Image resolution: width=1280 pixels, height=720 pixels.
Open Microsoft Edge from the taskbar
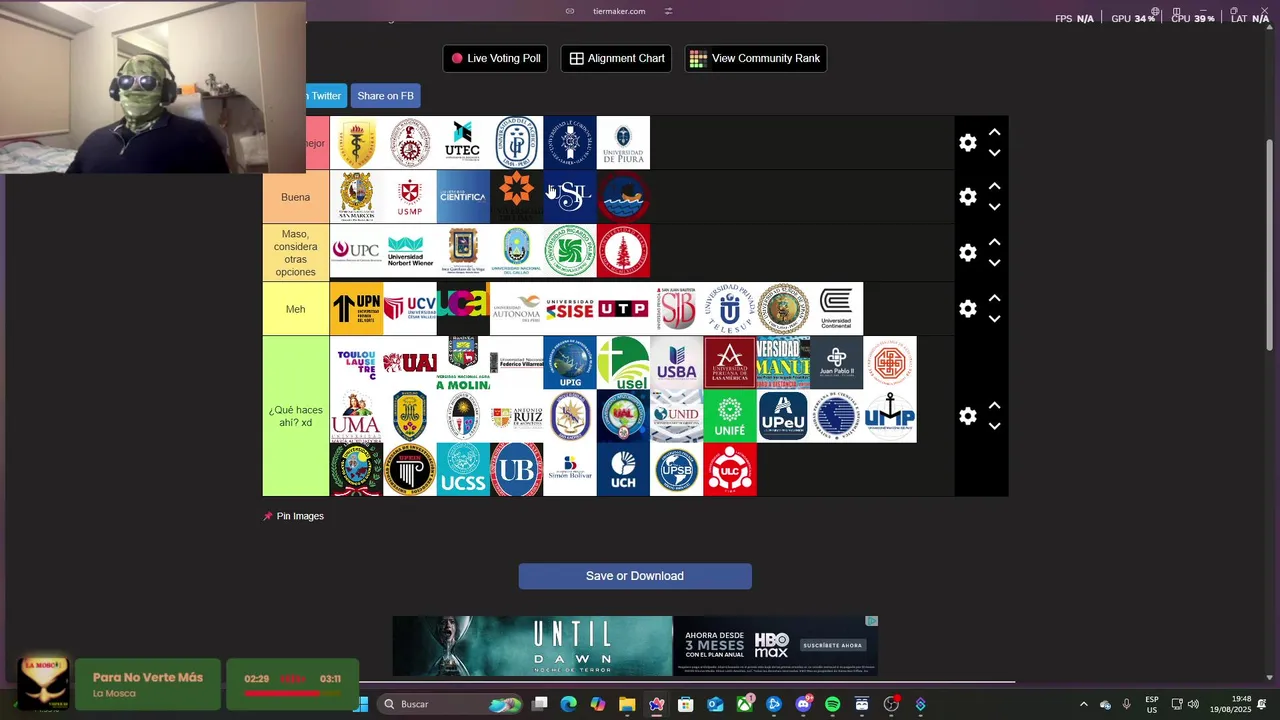pyautogui.click(x=568, y=704)
